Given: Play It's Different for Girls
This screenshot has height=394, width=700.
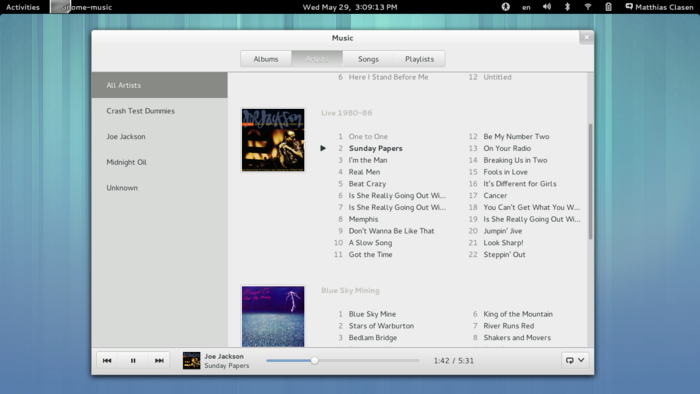Looking at the screenshot, I should [x=520, y=184].
